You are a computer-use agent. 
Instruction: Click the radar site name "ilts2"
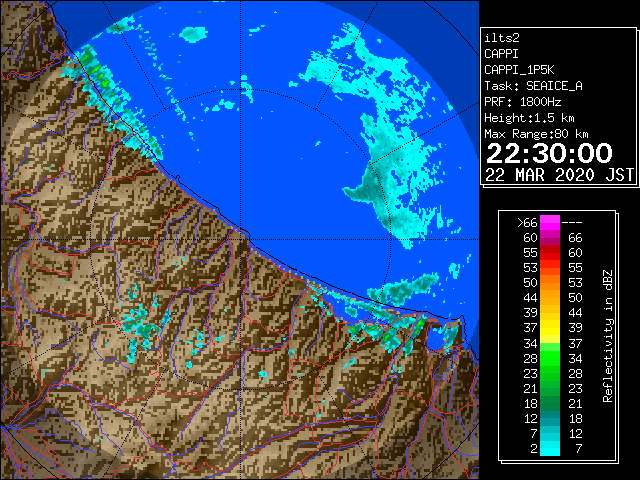[x=502, y=38]
